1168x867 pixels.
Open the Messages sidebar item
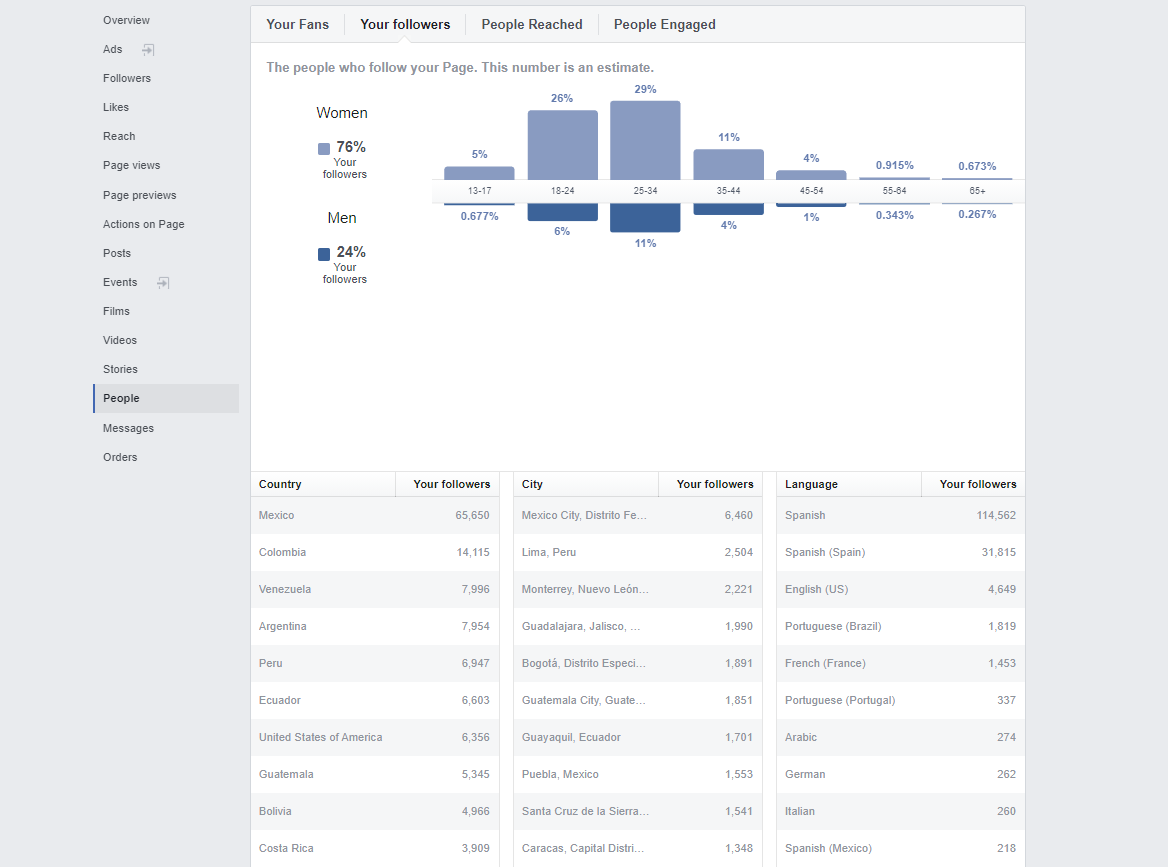click(x=128, y=428)
